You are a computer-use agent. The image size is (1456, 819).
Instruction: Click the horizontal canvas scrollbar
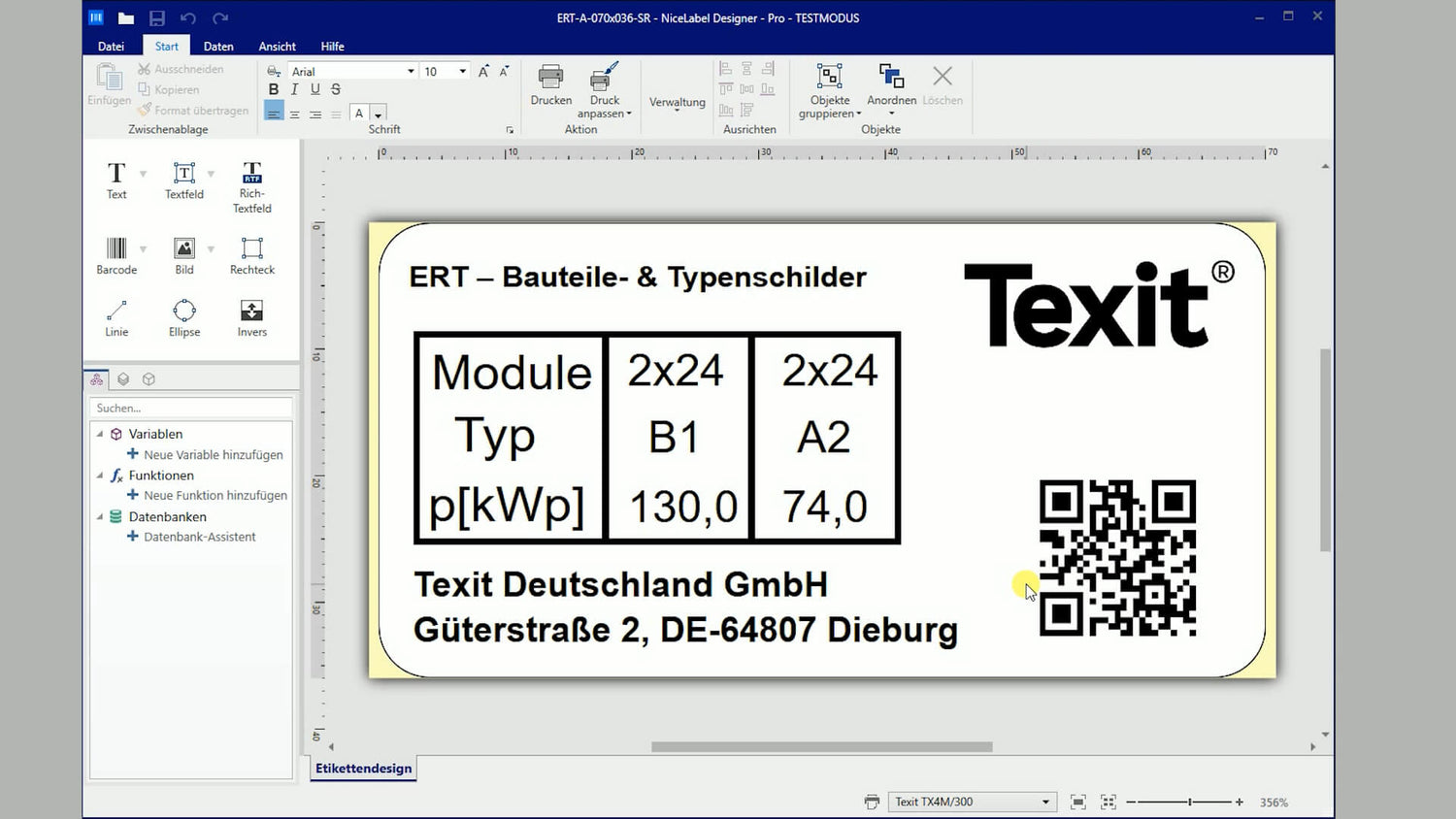[x=821, y=747]
